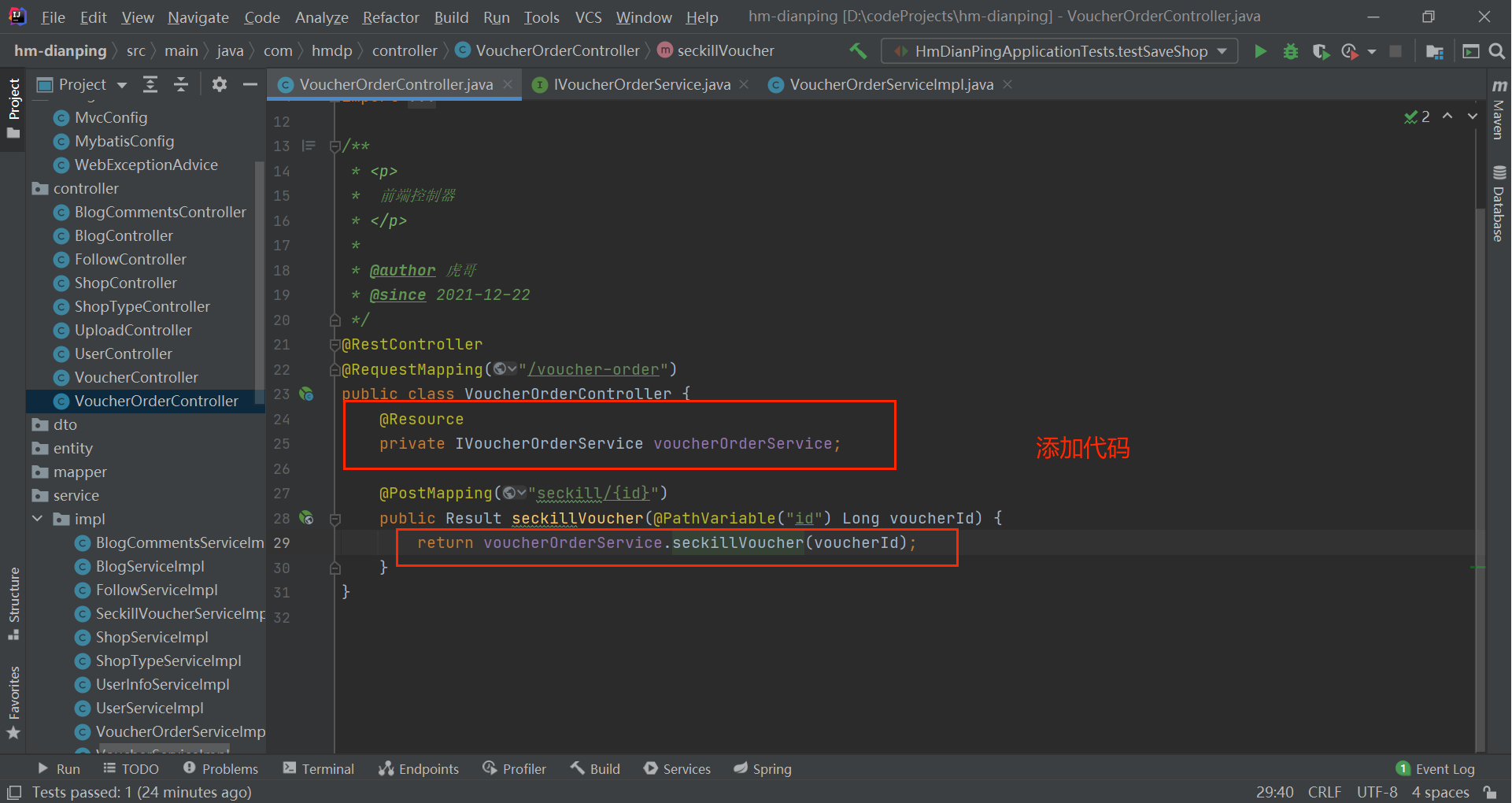Go to previous highlighted problem arrow
The image size is (1512, 803).
tap(1447, 117)
